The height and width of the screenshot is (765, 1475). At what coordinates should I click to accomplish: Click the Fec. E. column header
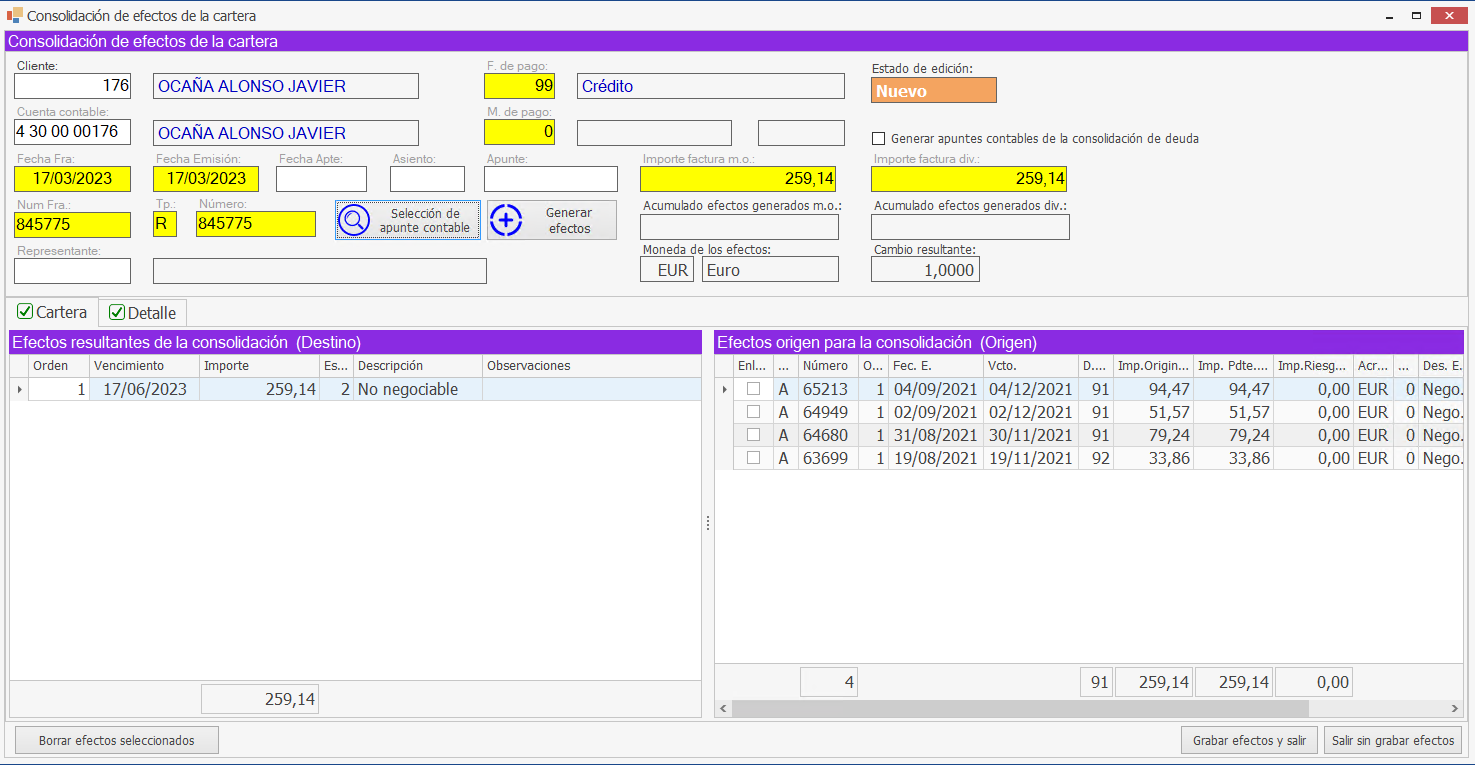(x=932, y=366)
